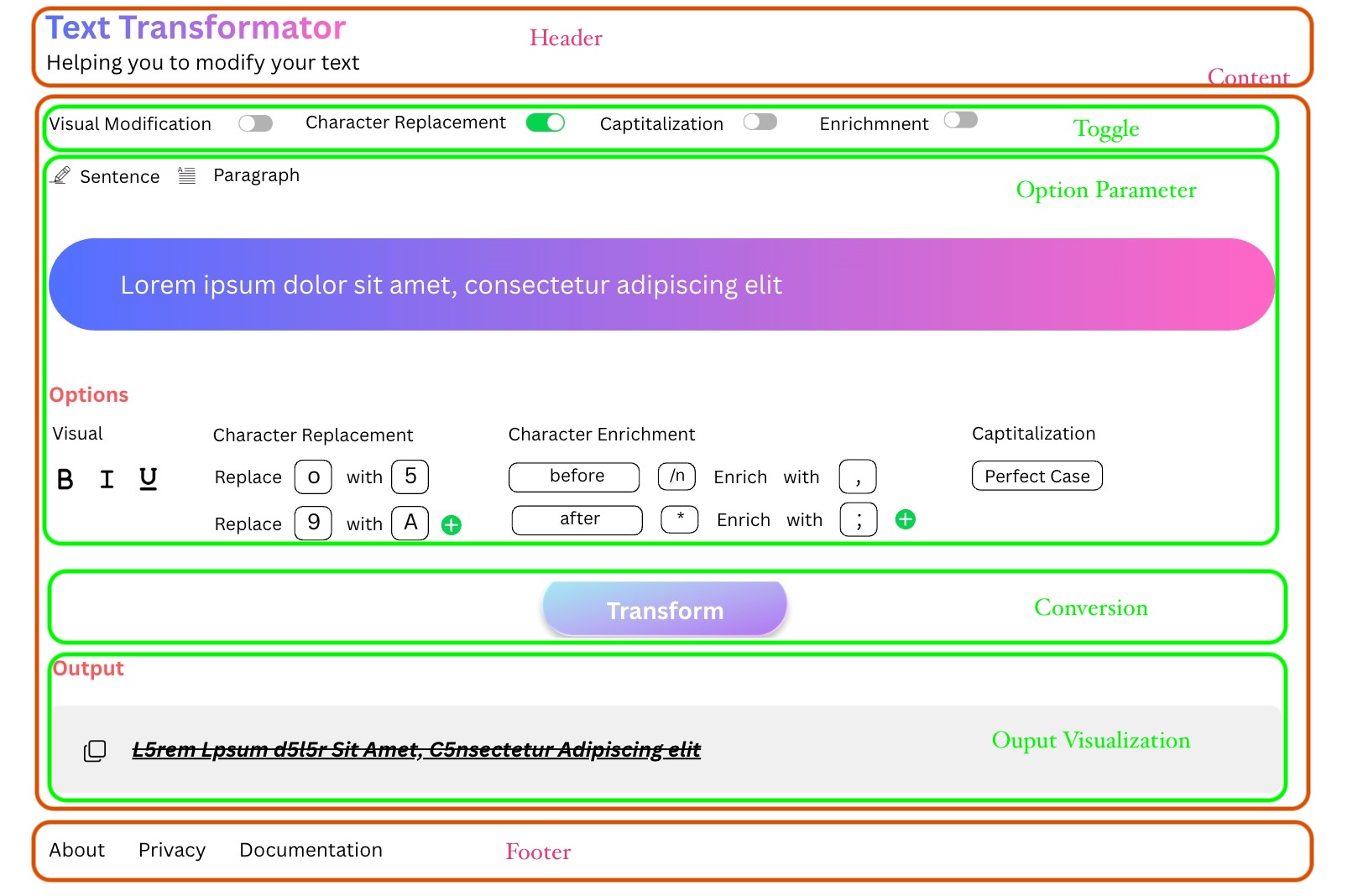Toggle Italic formatting icon
Viewport: 1368px width, 896px height.
coord(107,479)
